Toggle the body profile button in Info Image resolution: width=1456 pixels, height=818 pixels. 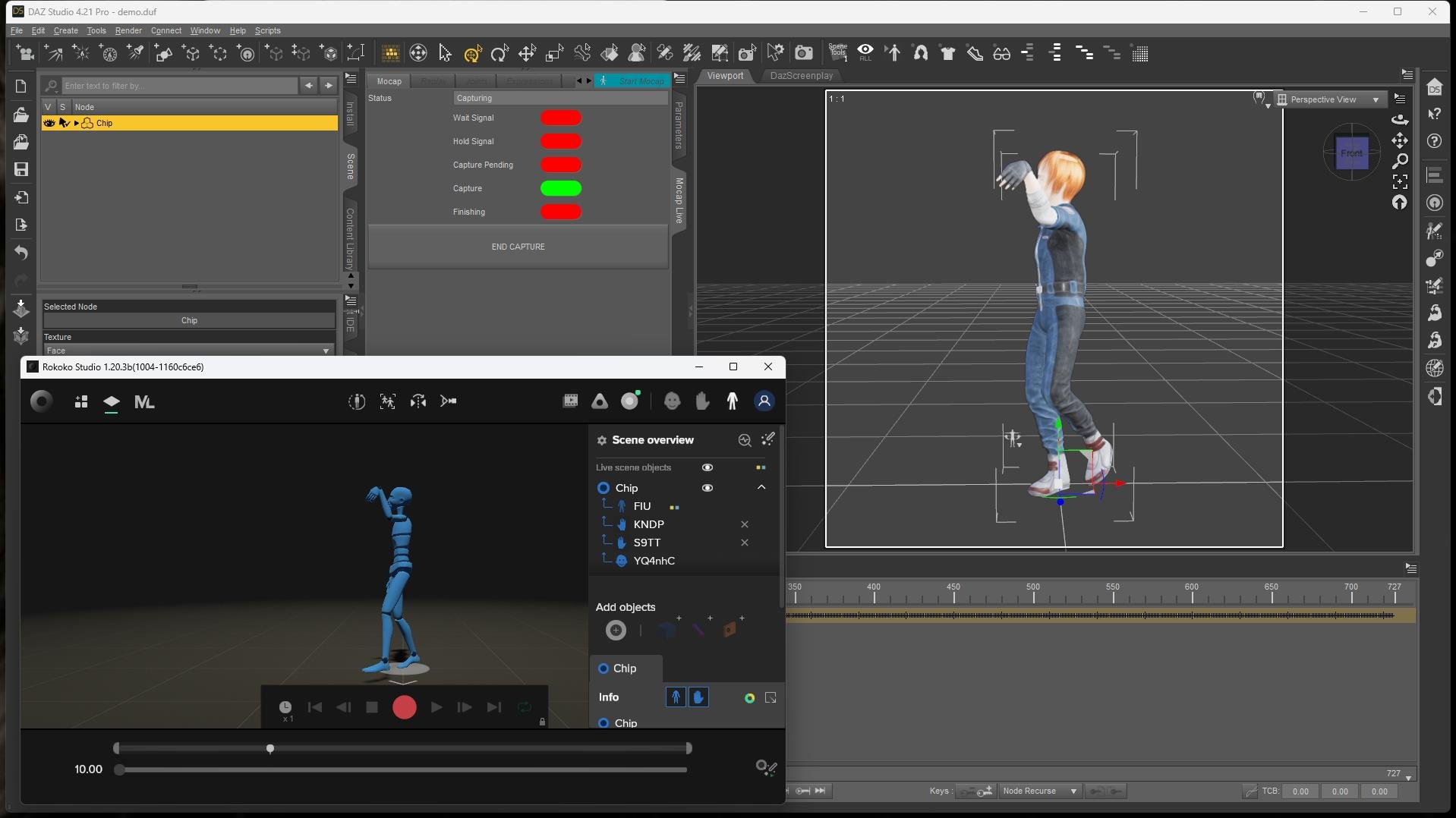676,697
